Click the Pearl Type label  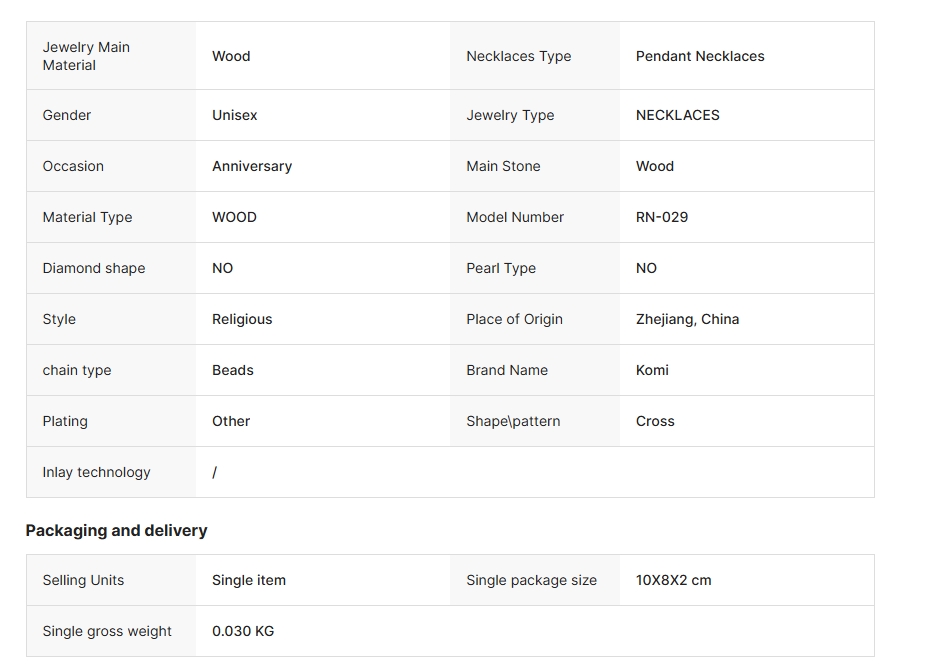click(x=501, y=268)
